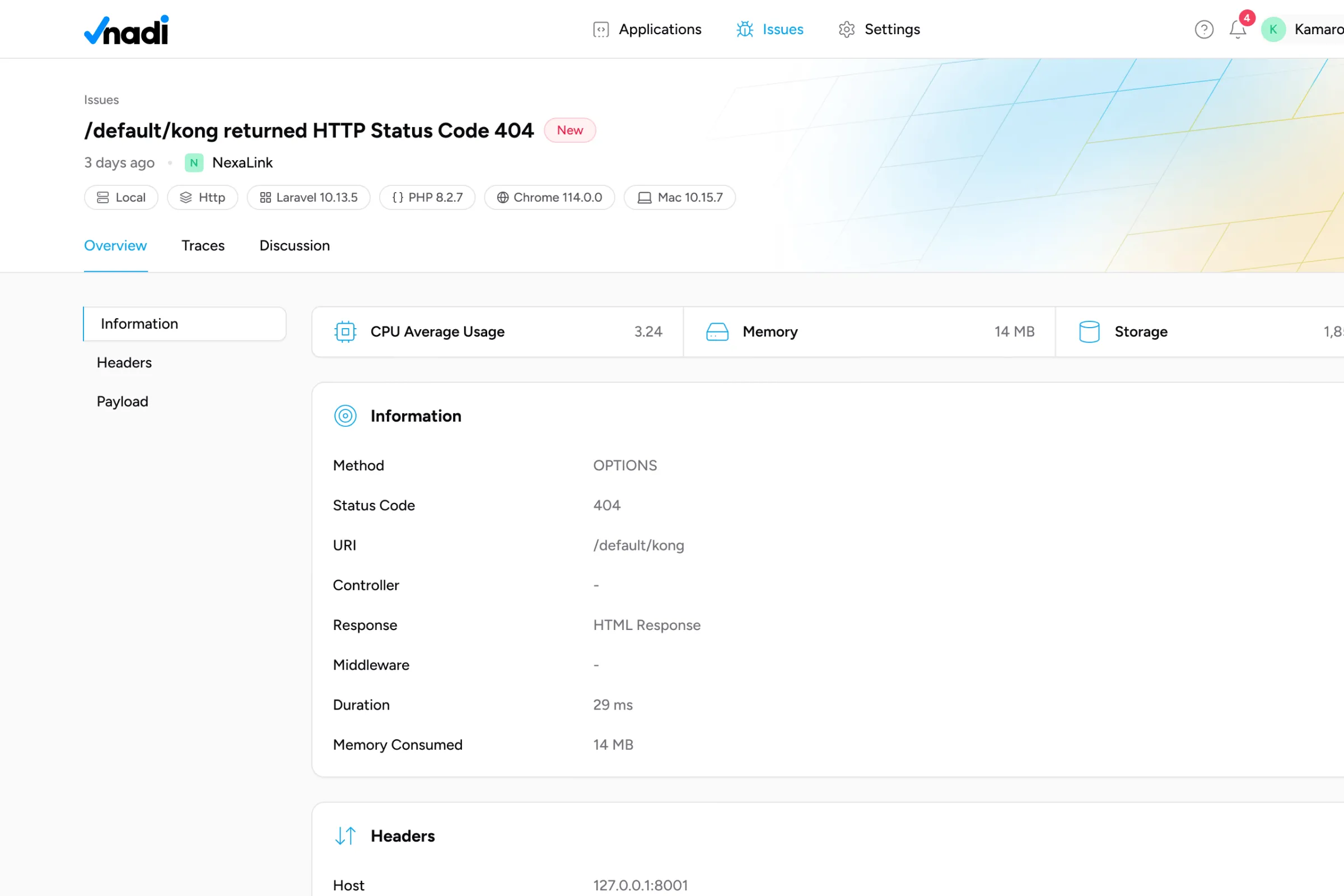This screenshot has height=896, width=1344.
Task: Click the red notification count badge
Action: [x=1247, y=18]
